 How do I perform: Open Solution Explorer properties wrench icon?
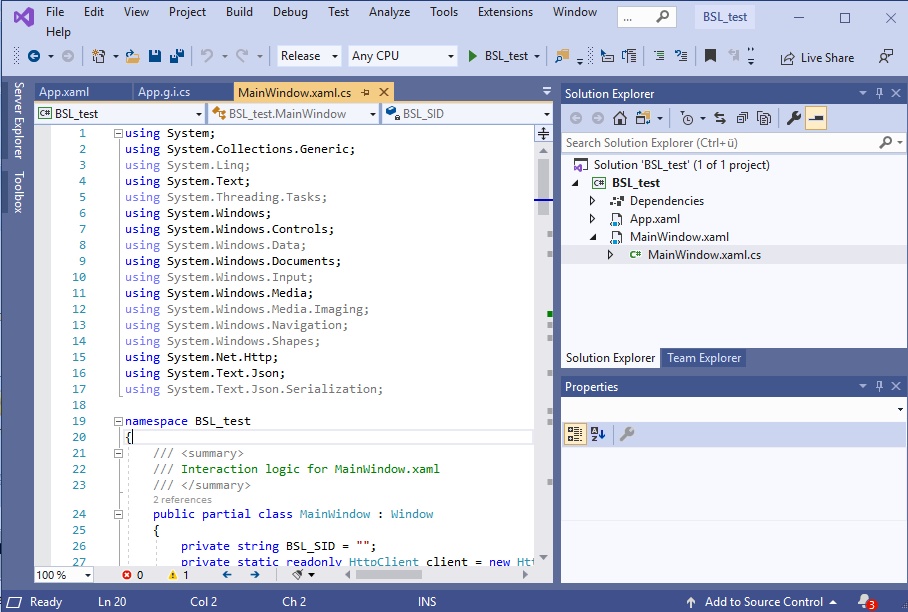(x=795, y=118)
